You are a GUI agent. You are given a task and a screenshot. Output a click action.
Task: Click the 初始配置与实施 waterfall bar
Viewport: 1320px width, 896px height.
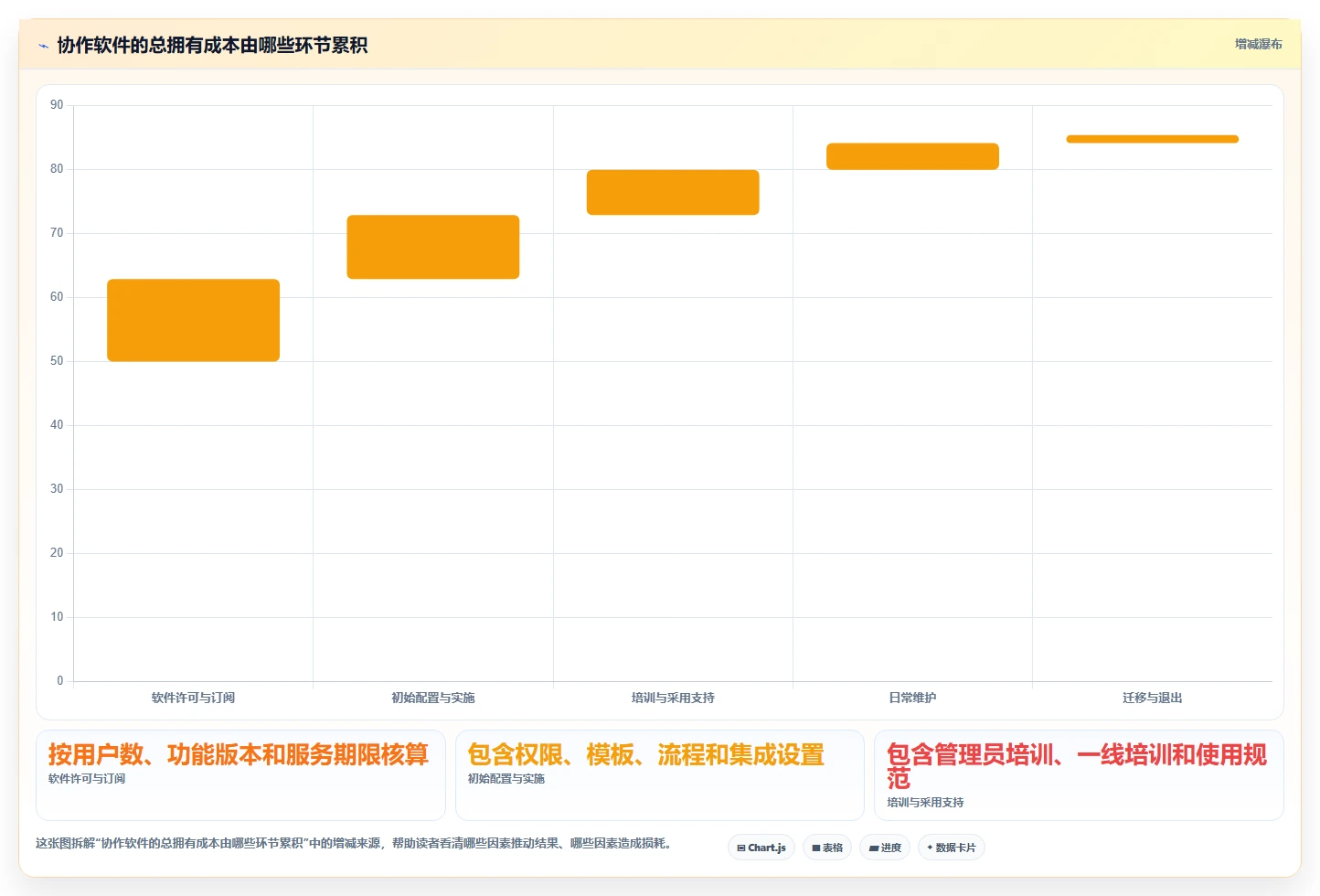tap(433, 247)
